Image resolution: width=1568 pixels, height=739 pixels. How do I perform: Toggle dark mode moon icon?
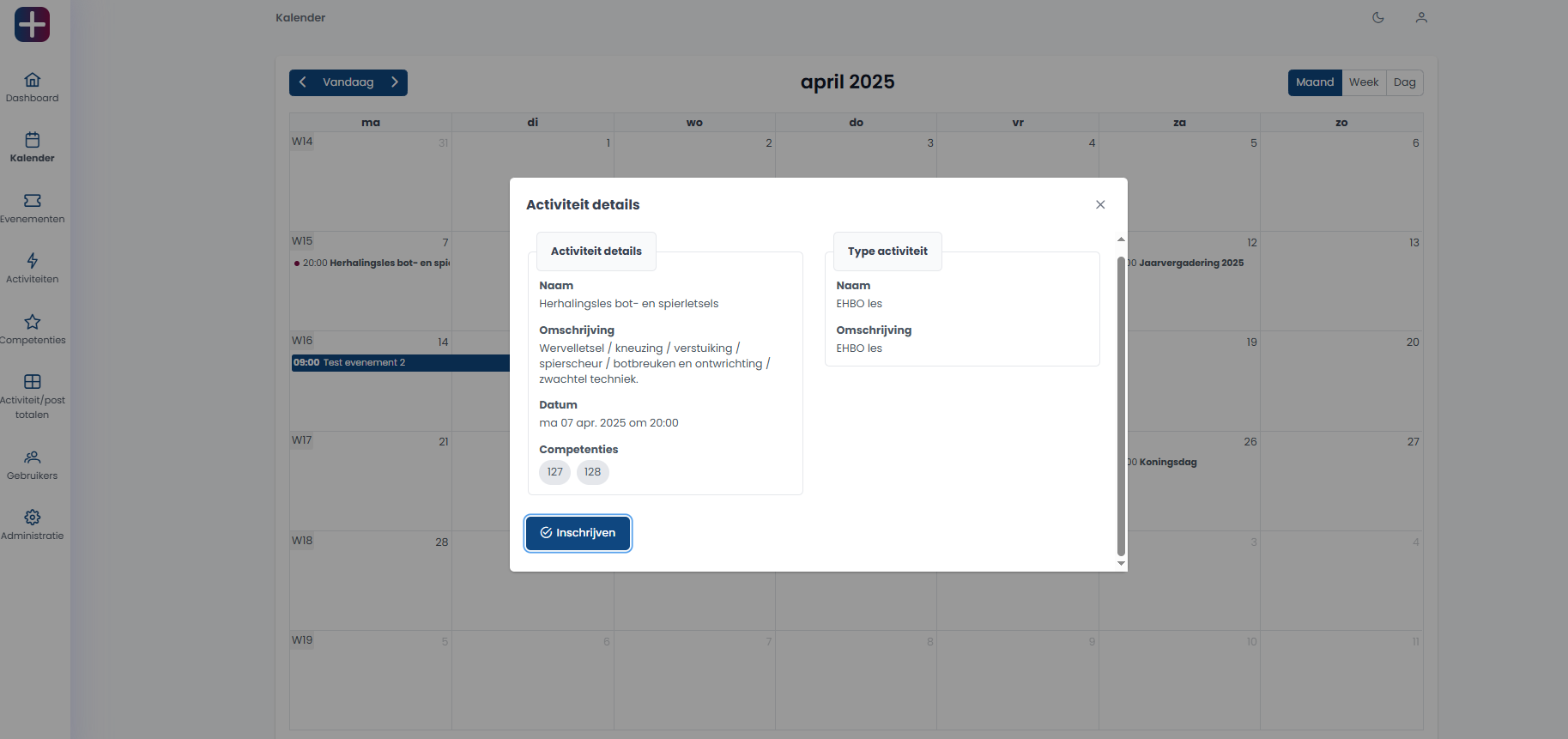(1378, 17)
